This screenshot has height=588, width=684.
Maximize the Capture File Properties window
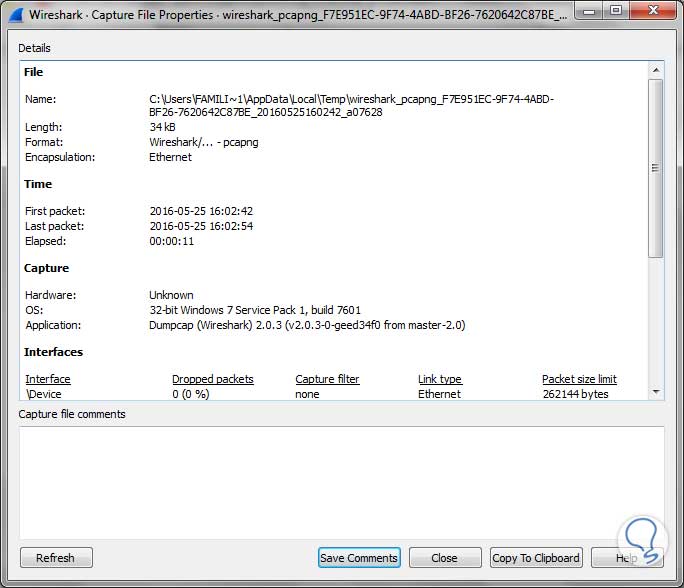click(616, 10)
